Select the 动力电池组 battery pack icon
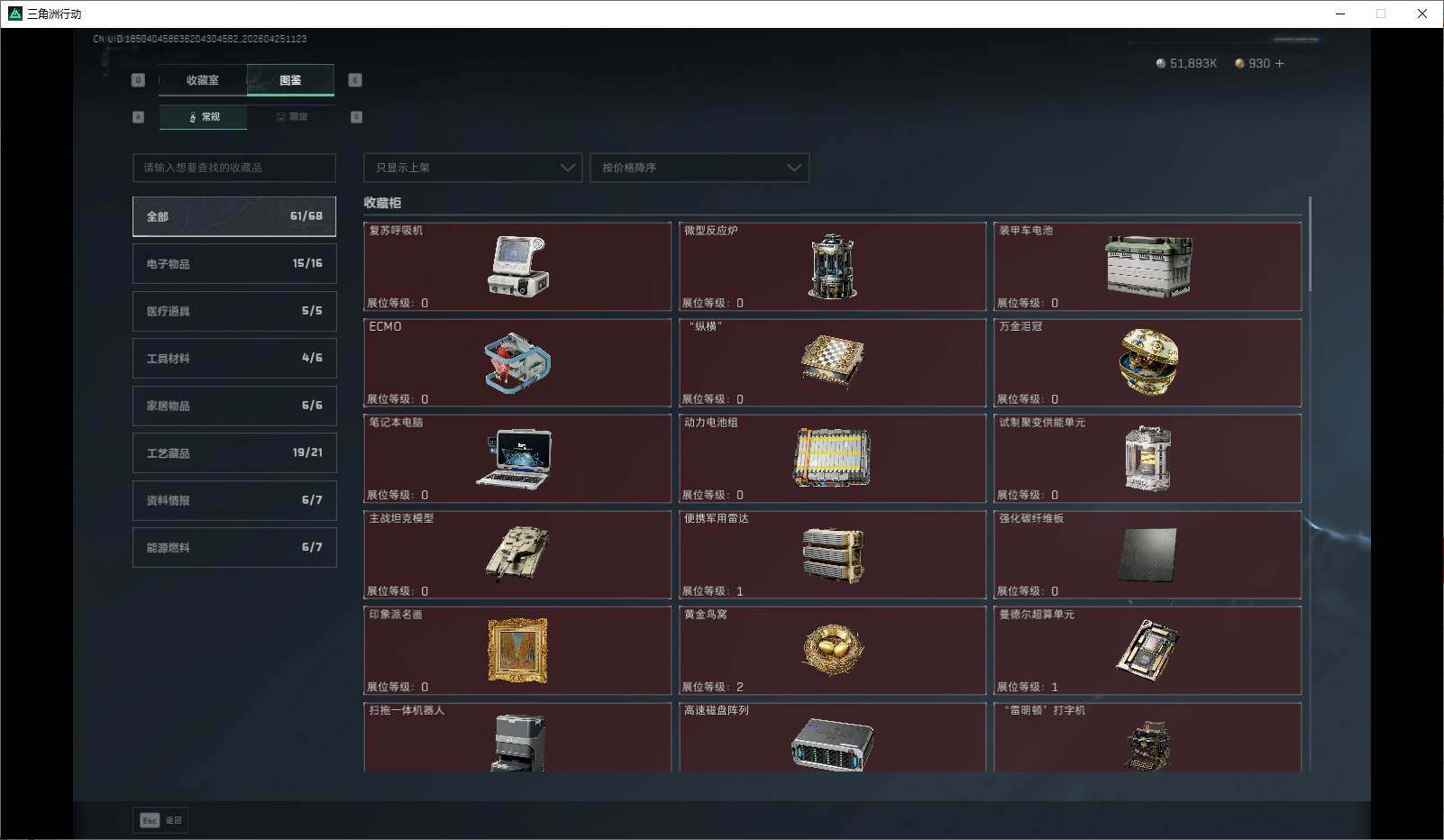This screenshot has width=1444, height=840. pos(832,458)
